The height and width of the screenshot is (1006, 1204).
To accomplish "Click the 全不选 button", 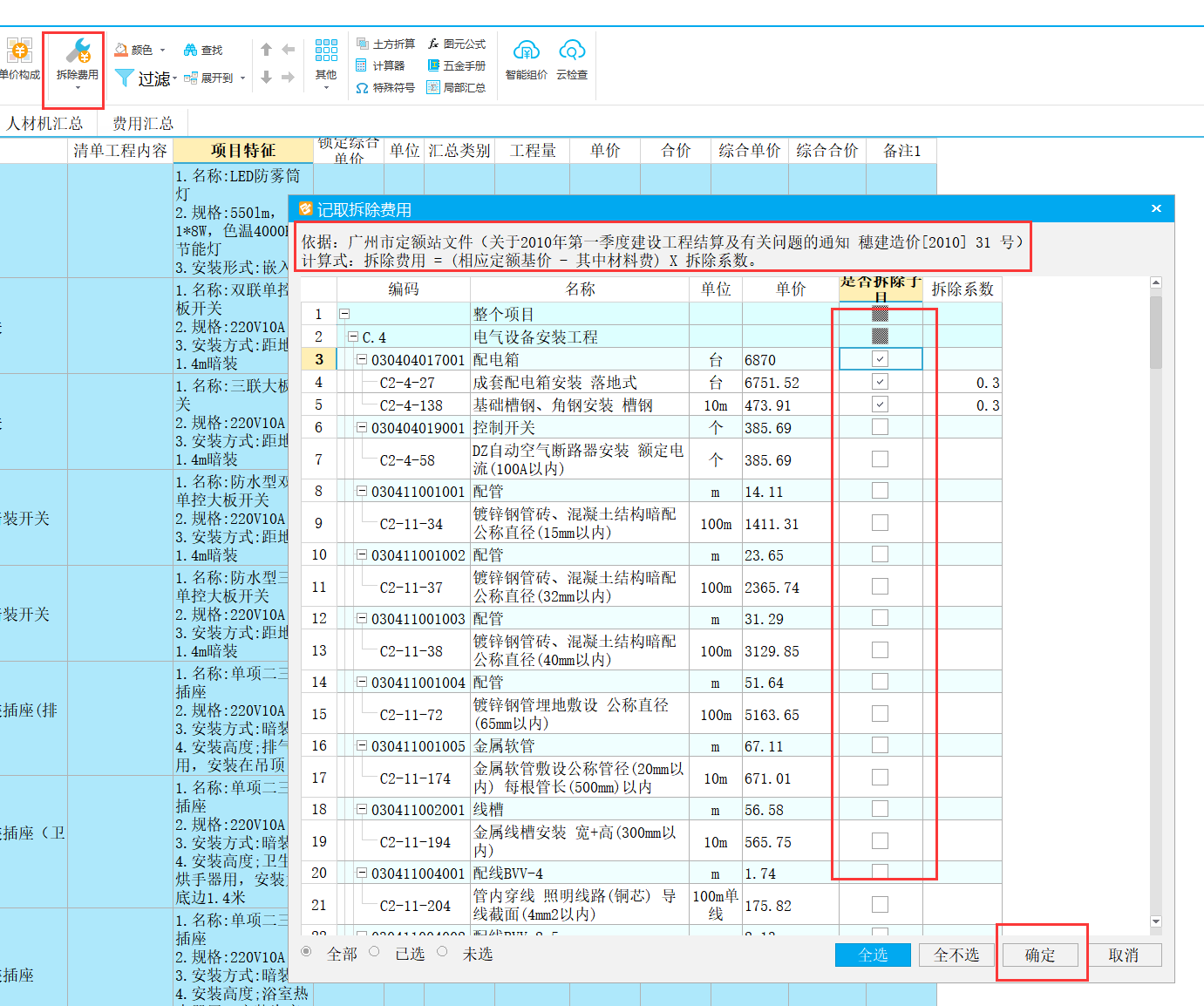I will (956, 955).
